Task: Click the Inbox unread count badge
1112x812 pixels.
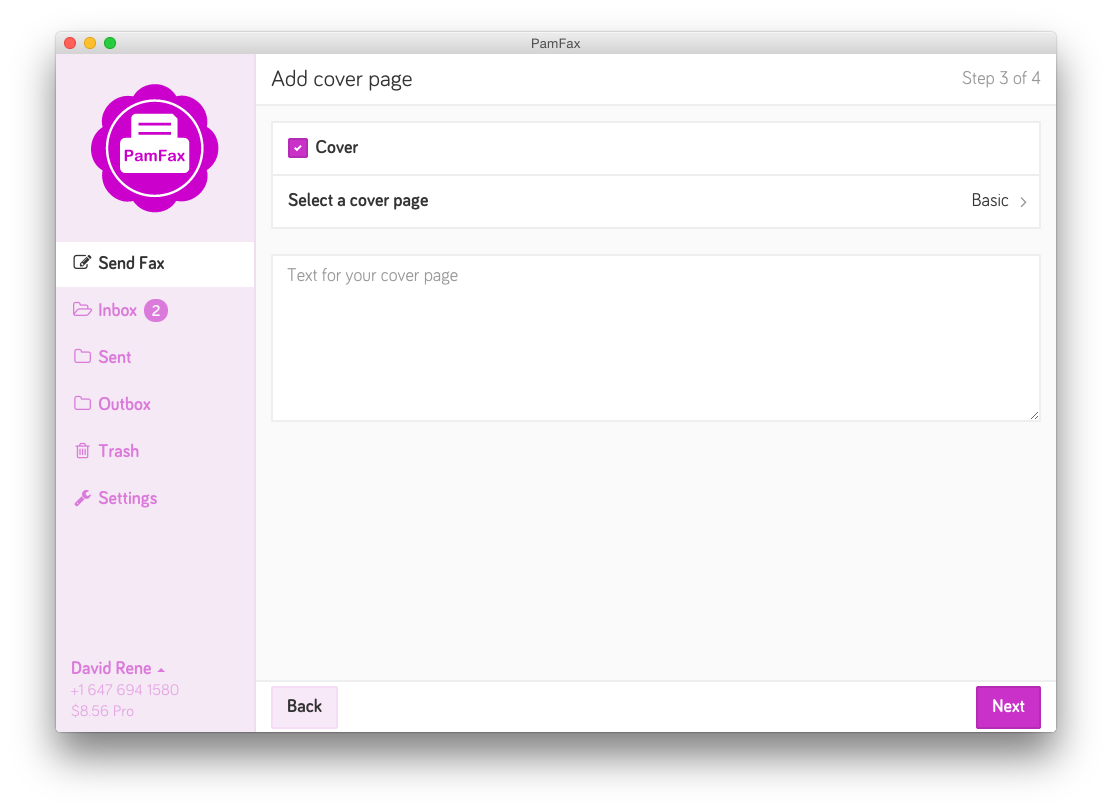Action: click(x=156, y=311)
